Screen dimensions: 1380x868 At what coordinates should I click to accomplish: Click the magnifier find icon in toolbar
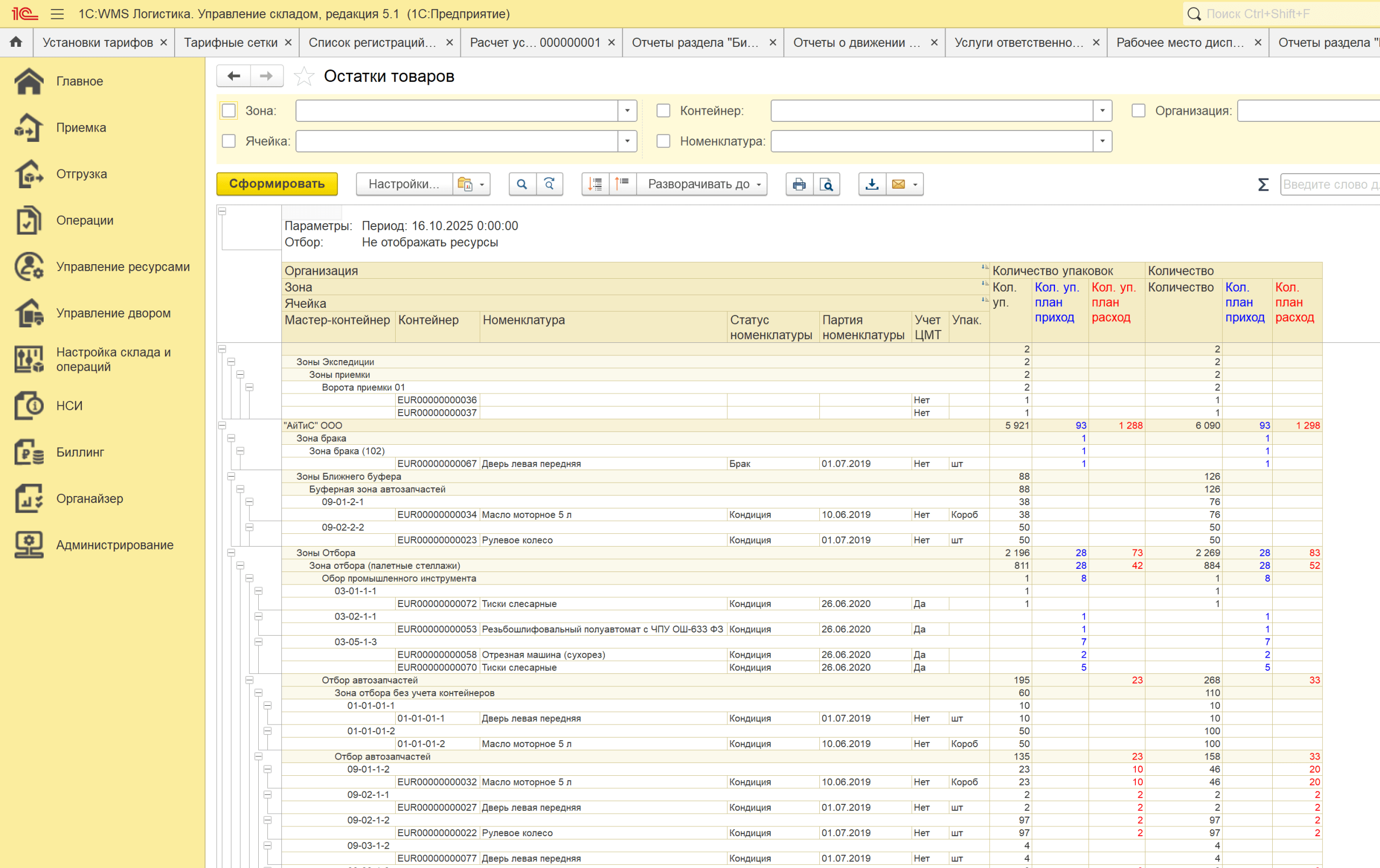click(x=521, y=184)
